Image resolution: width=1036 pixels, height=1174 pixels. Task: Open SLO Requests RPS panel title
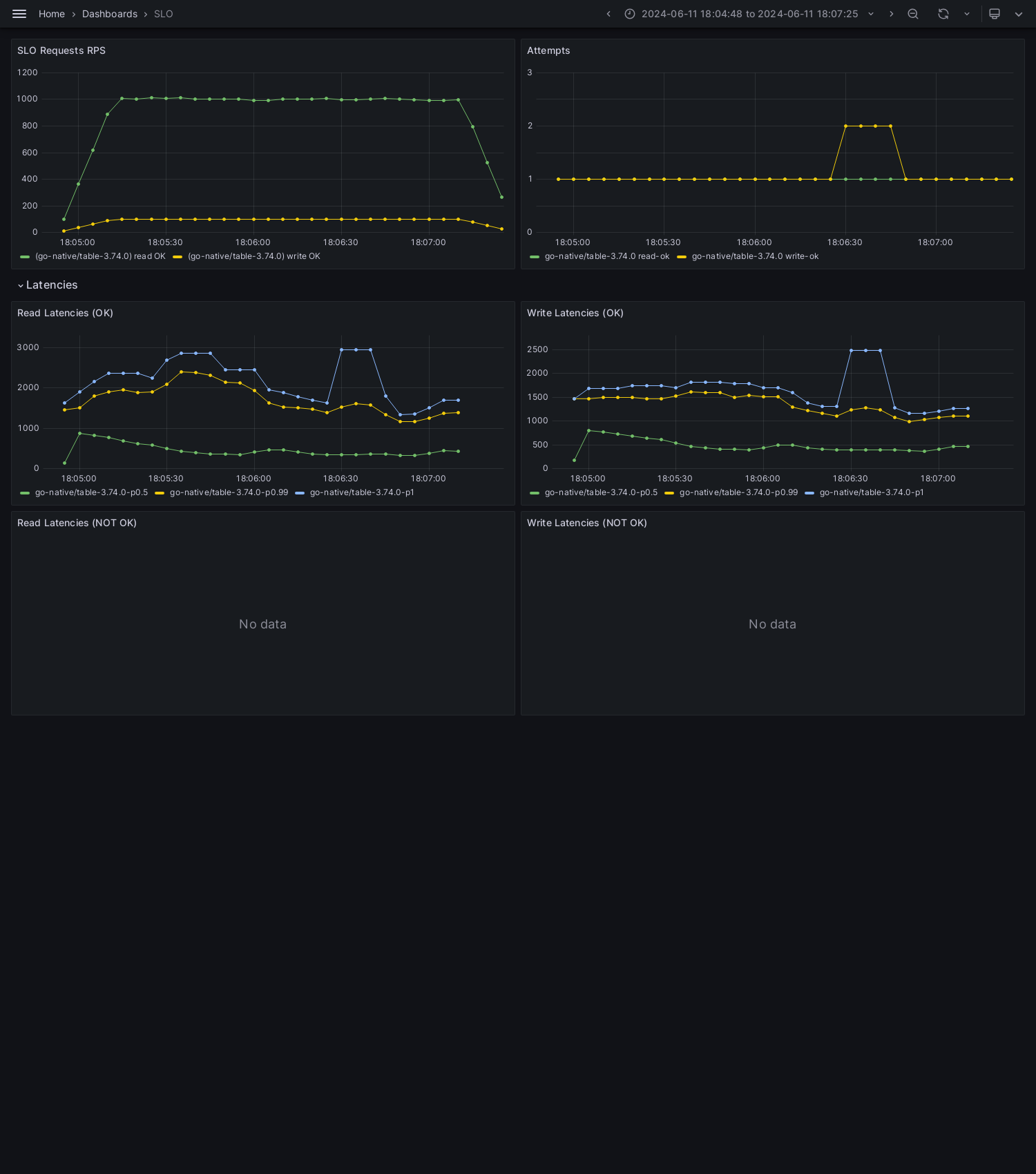61,50
